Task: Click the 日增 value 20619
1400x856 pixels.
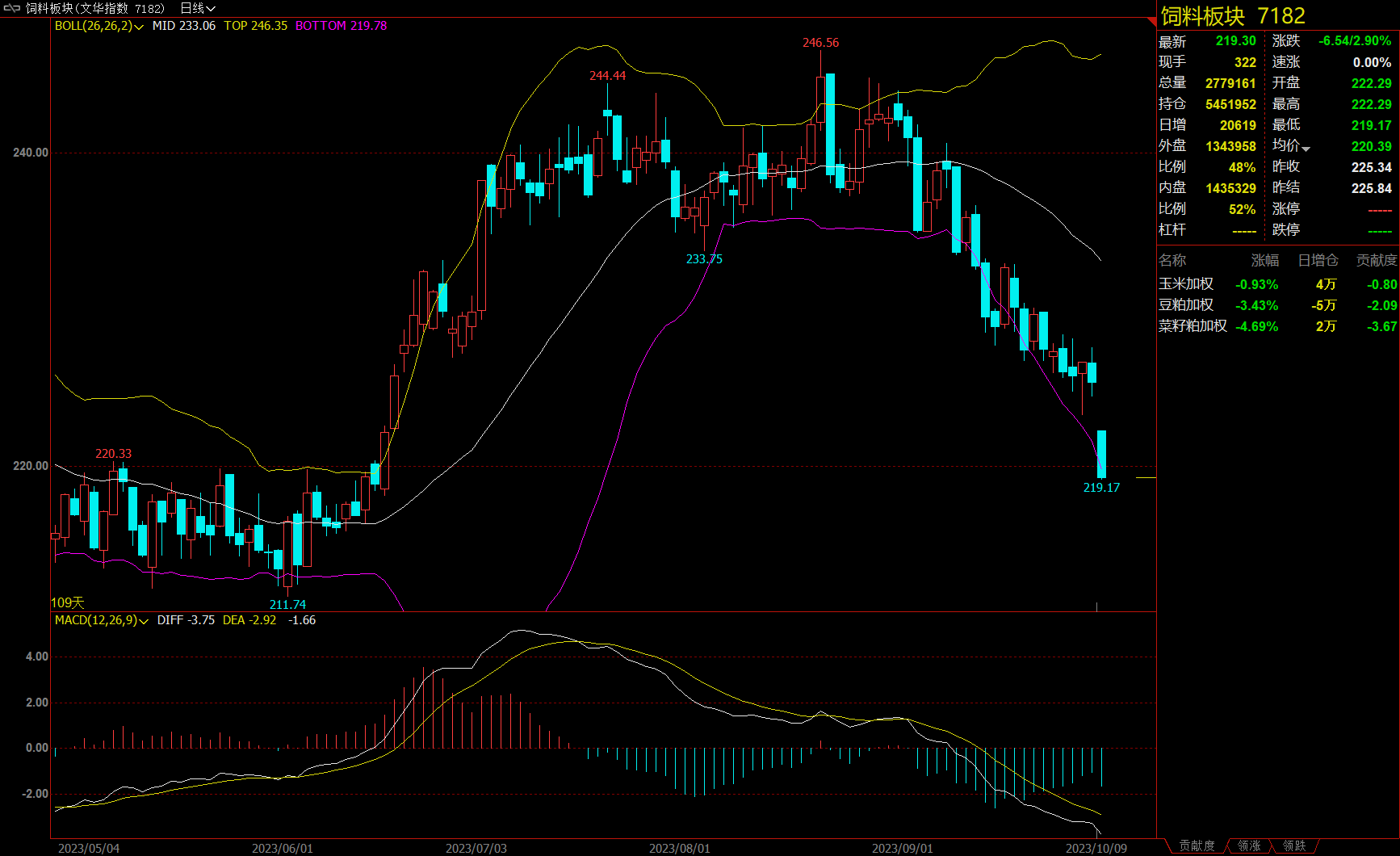Action: [1238, 125]
